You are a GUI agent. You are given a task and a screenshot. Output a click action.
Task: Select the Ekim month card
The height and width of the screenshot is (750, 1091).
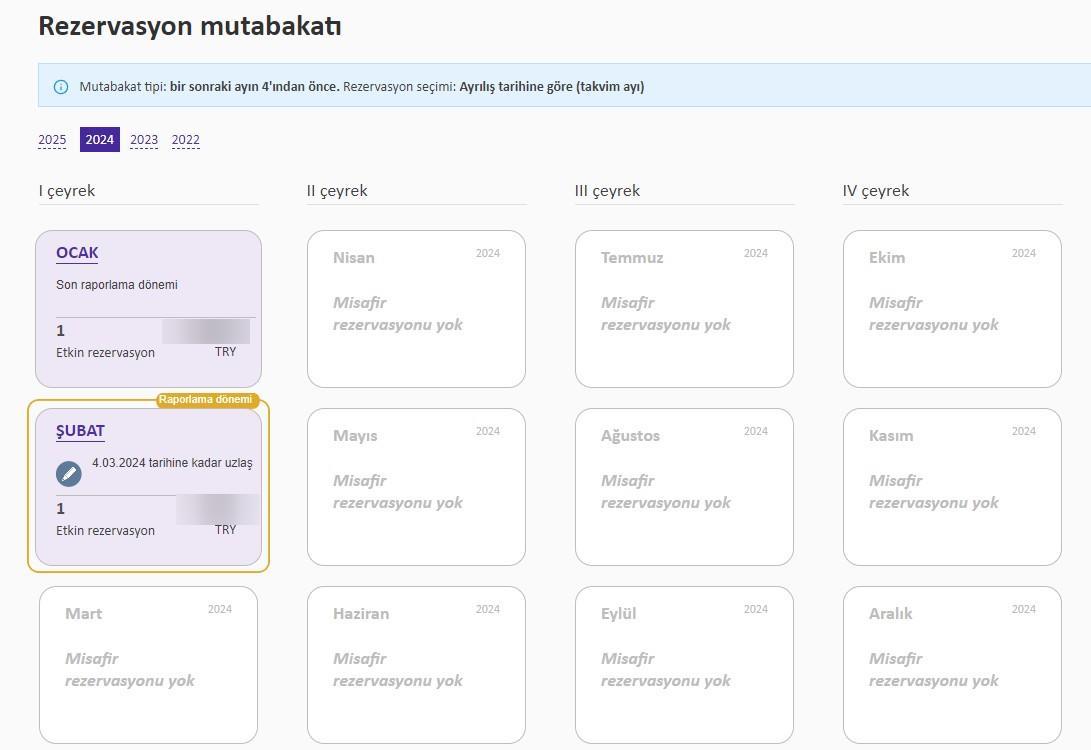952,309
